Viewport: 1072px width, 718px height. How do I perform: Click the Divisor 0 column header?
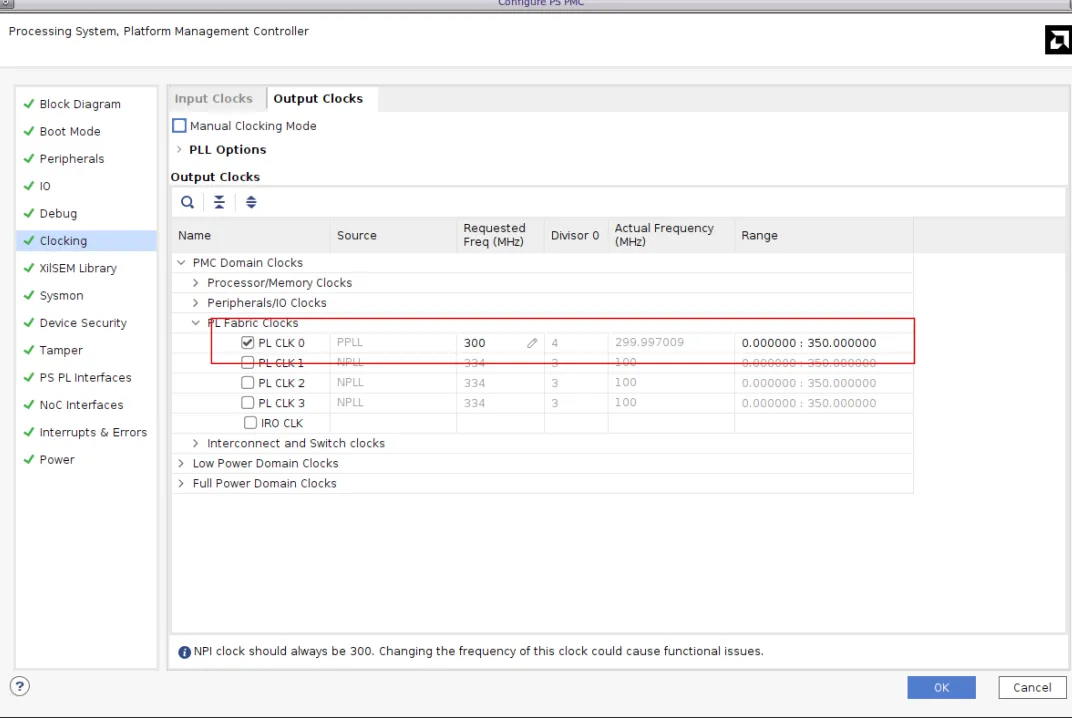(x=575, y=235)
